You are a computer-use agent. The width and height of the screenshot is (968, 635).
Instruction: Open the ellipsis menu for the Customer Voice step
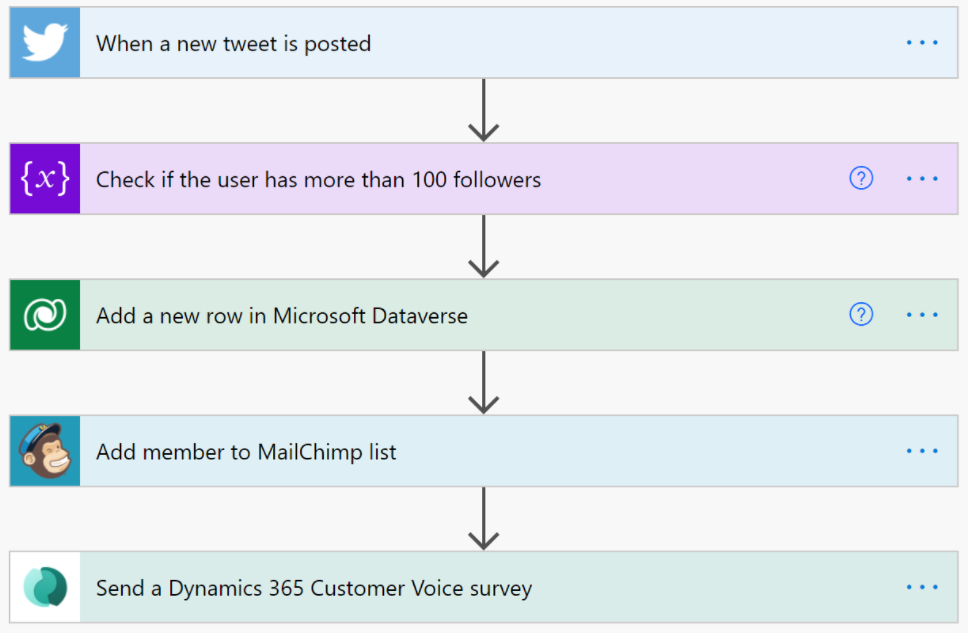921,587
